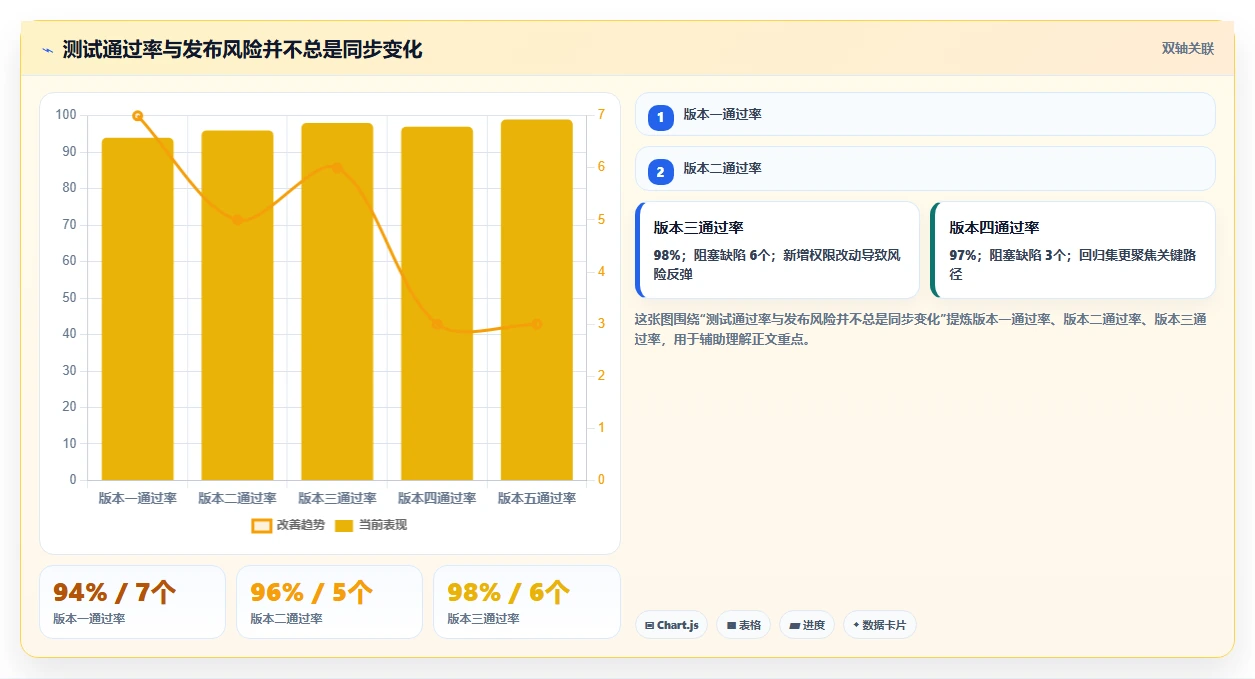Viewport: 1255px width, 679px height.
Task: Click the 改善趋势 legend color swatch
Action: (x=261, y=525)
